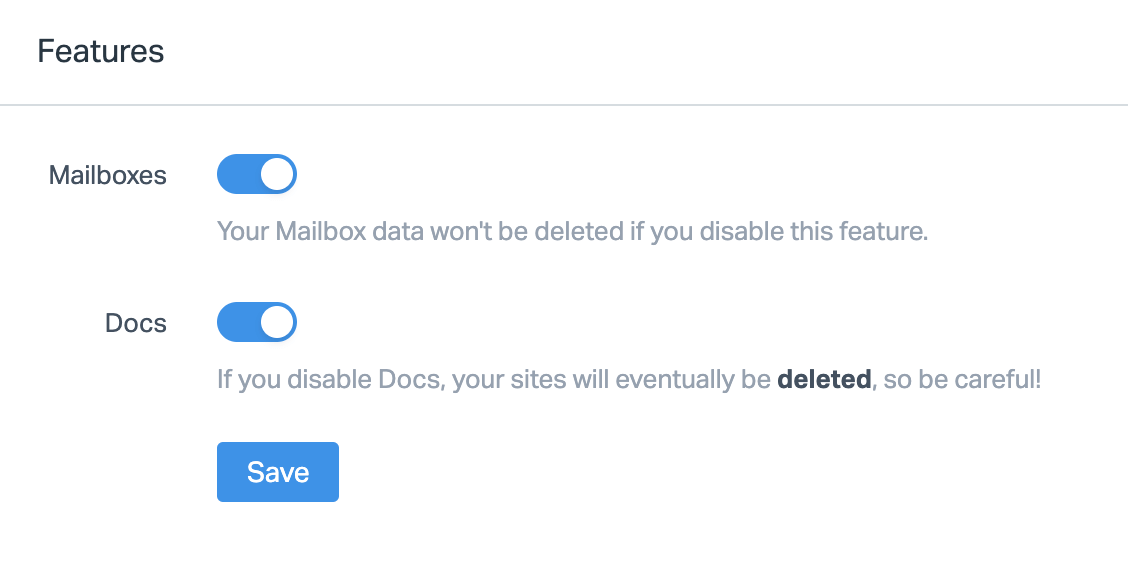Screen dimensions: 1128x561
Task: Click the Docs label text
Action: 136,324
